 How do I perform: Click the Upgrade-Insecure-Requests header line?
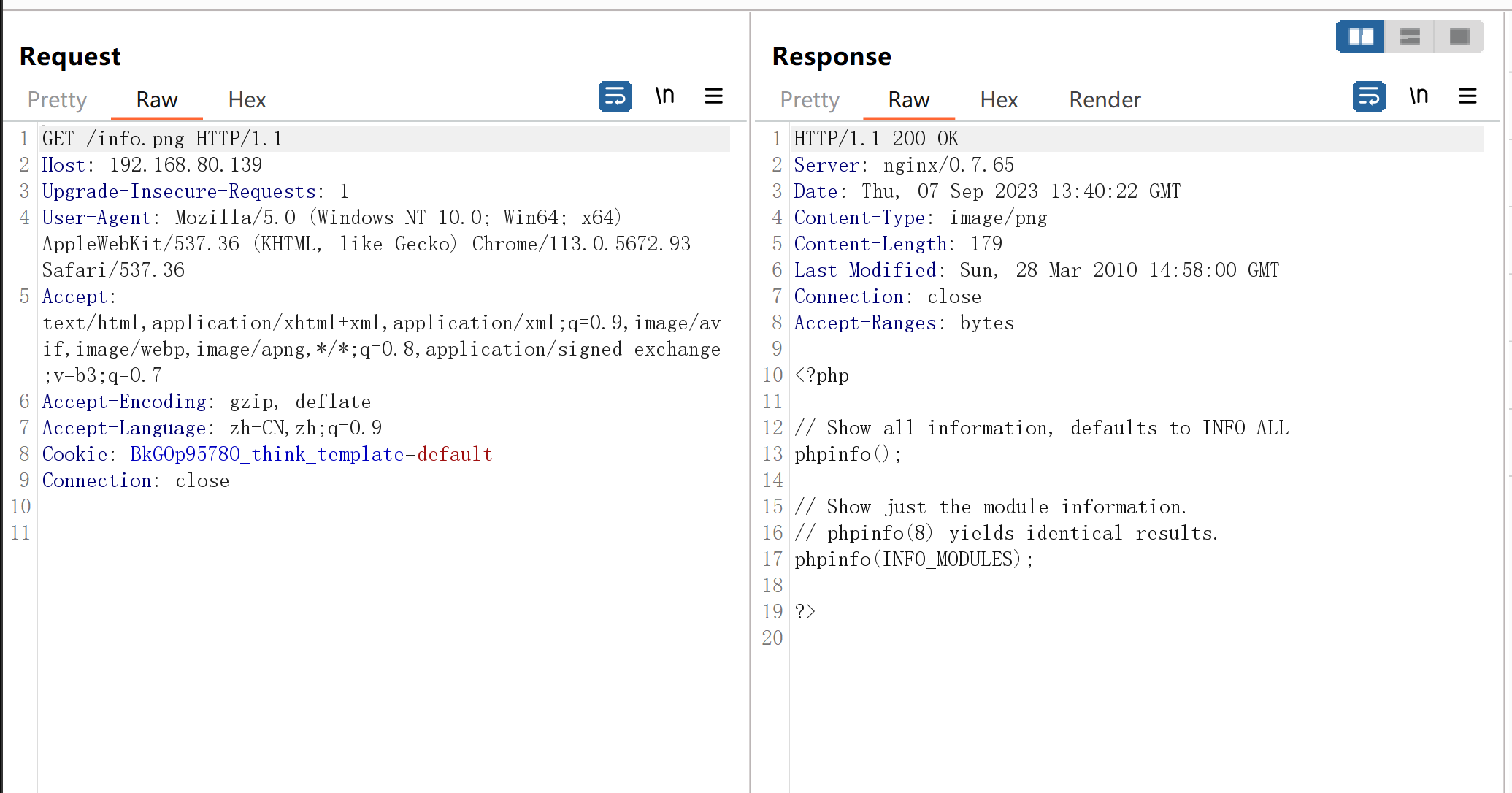tap(196, 191)
